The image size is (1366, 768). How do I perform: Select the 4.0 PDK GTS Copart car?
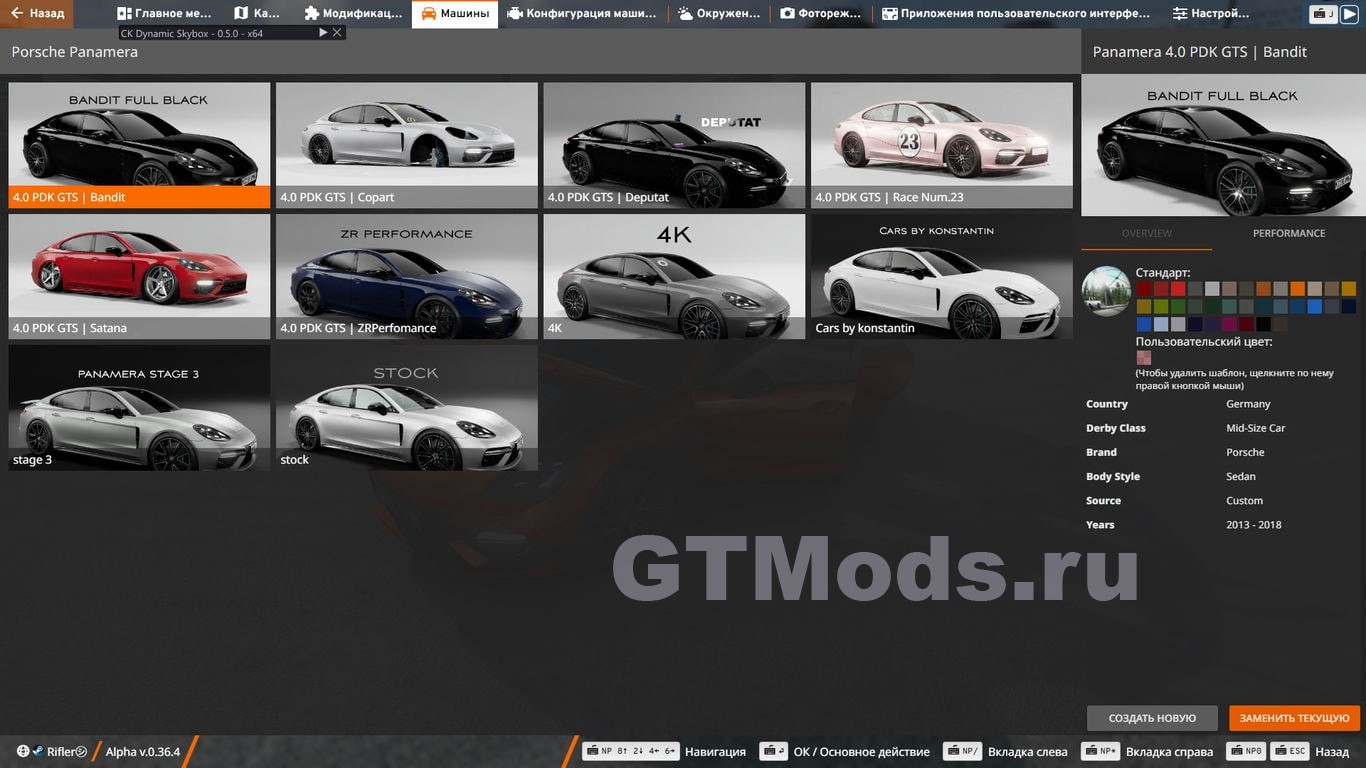(x=407, y=145)
